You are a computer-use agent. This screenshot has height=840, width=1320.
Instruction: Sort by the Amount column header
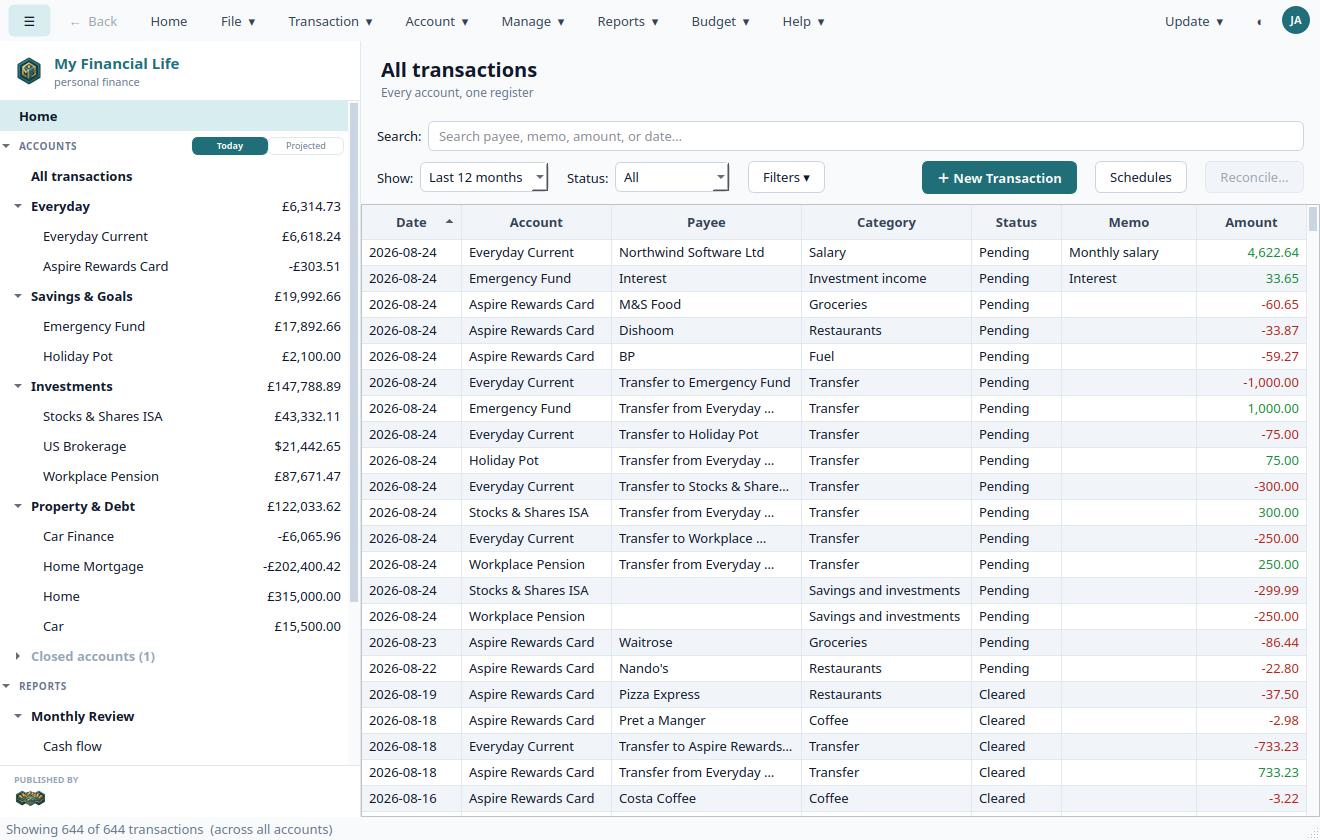pos(1251,222)
